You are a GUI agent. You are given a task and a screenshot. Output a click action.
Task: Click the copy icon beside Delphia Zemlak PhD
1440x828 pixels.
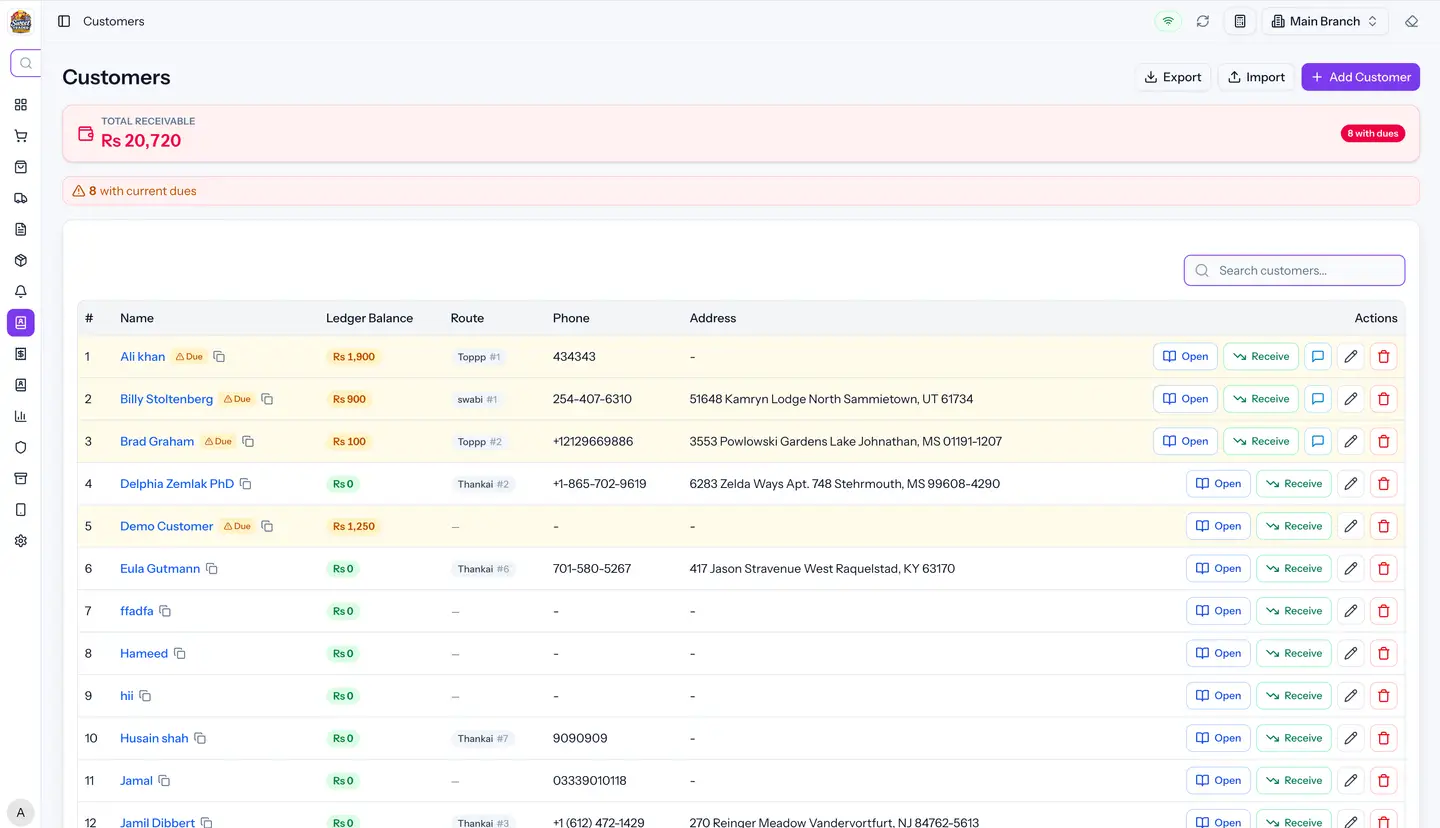coord(246,484)
